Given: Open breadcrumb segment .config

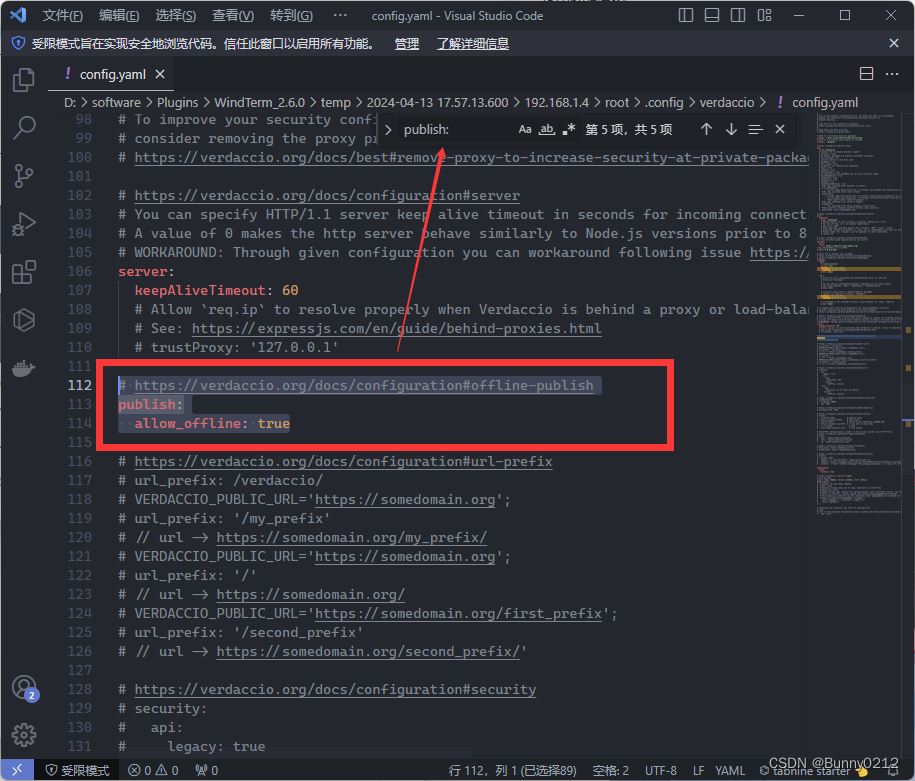Looking at the screenshot, I should (x=664, y=103).
